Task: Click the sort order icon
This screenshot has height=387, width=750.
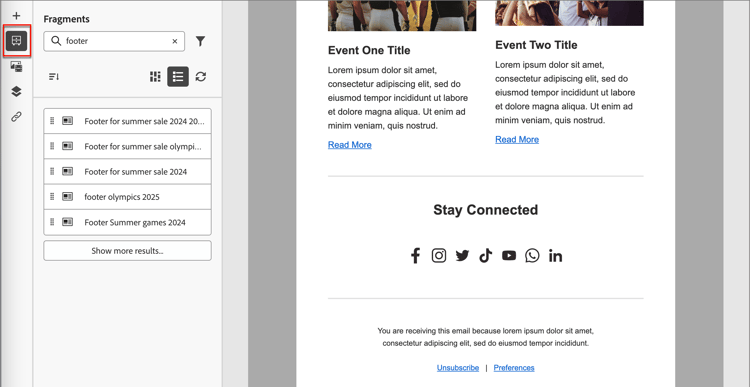Action: (54, 77)
